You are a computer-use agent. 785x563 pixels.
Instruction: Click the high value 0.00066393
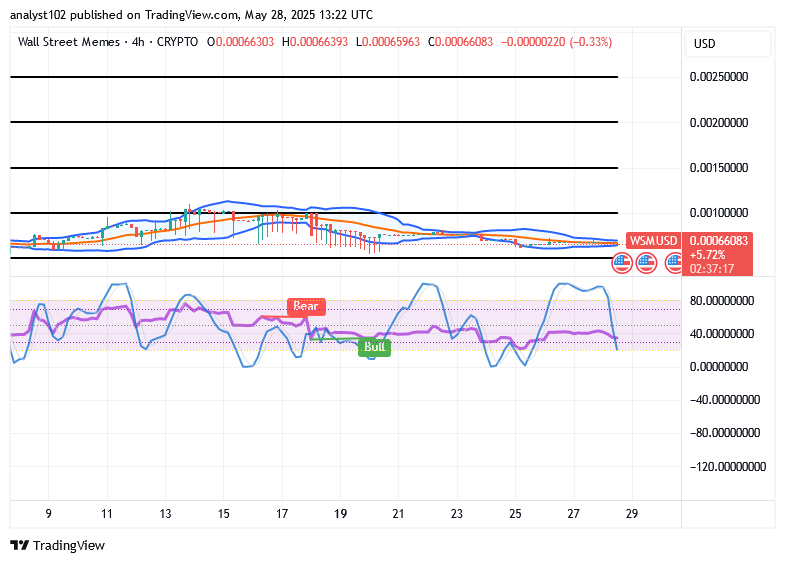tap(319, 42)
